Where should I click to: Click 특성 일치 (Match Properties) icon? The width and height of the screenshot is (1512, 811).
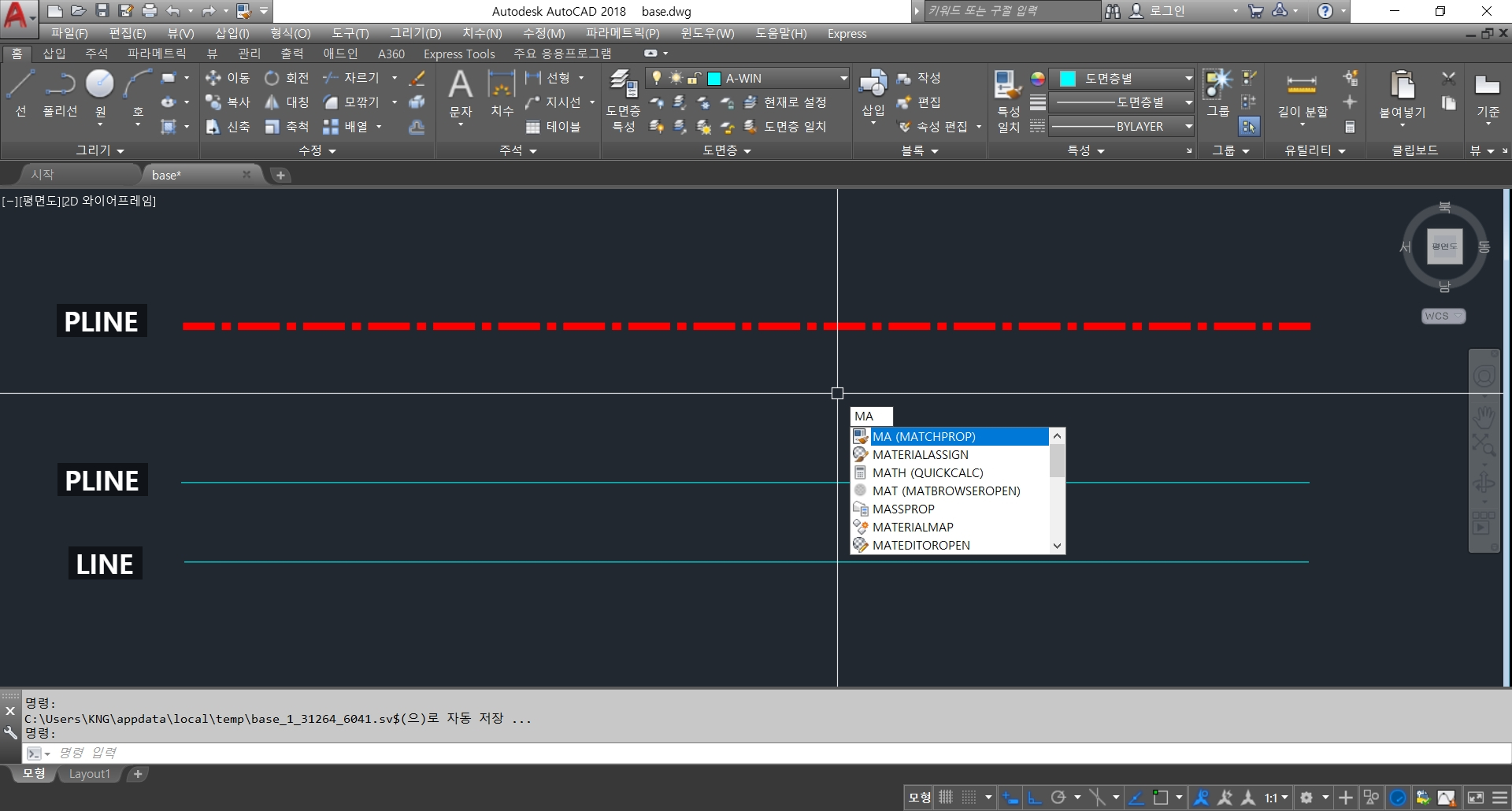(x=1008, y=101)
